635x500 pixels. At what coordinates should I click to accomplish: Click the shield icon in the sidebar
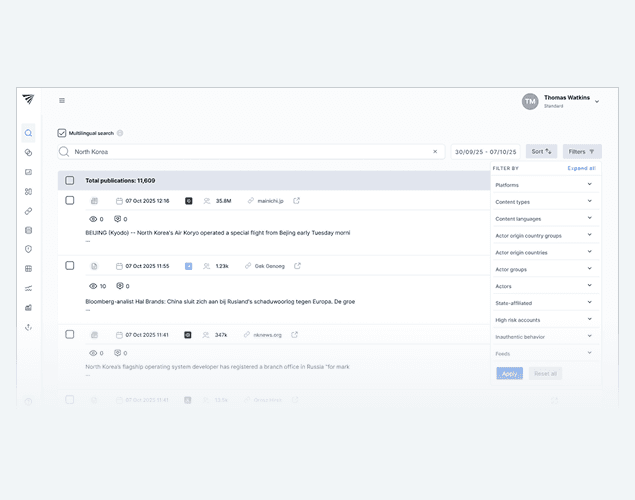(28, 249)
